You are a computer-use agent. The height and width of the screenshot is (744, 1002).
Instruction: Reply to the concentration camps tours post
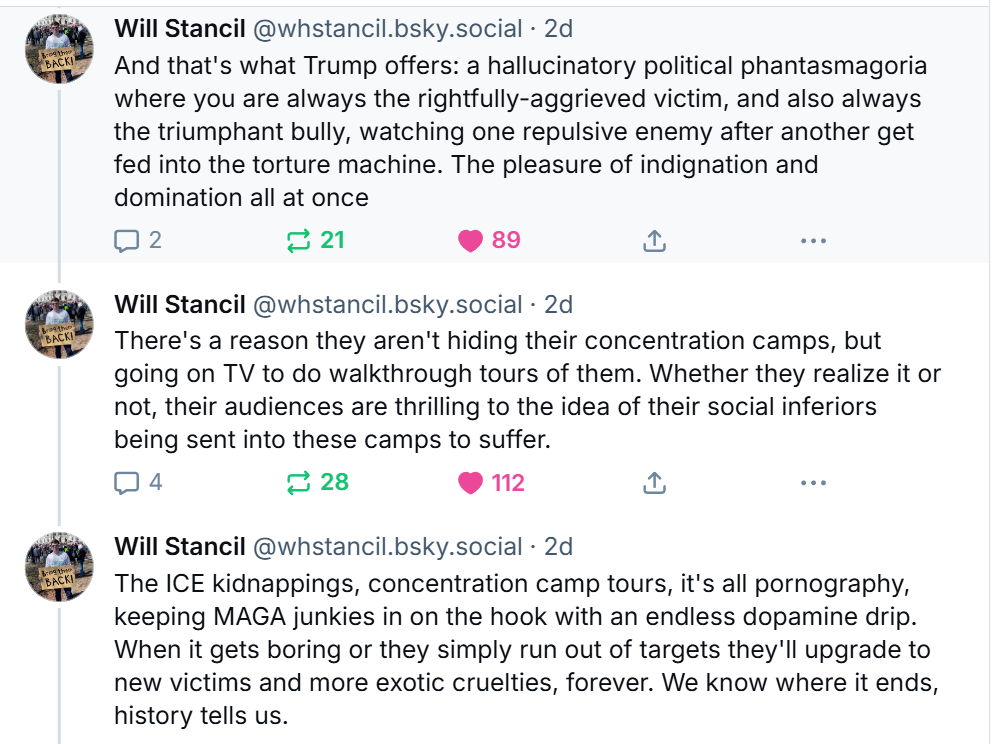[x=137, y=483]
